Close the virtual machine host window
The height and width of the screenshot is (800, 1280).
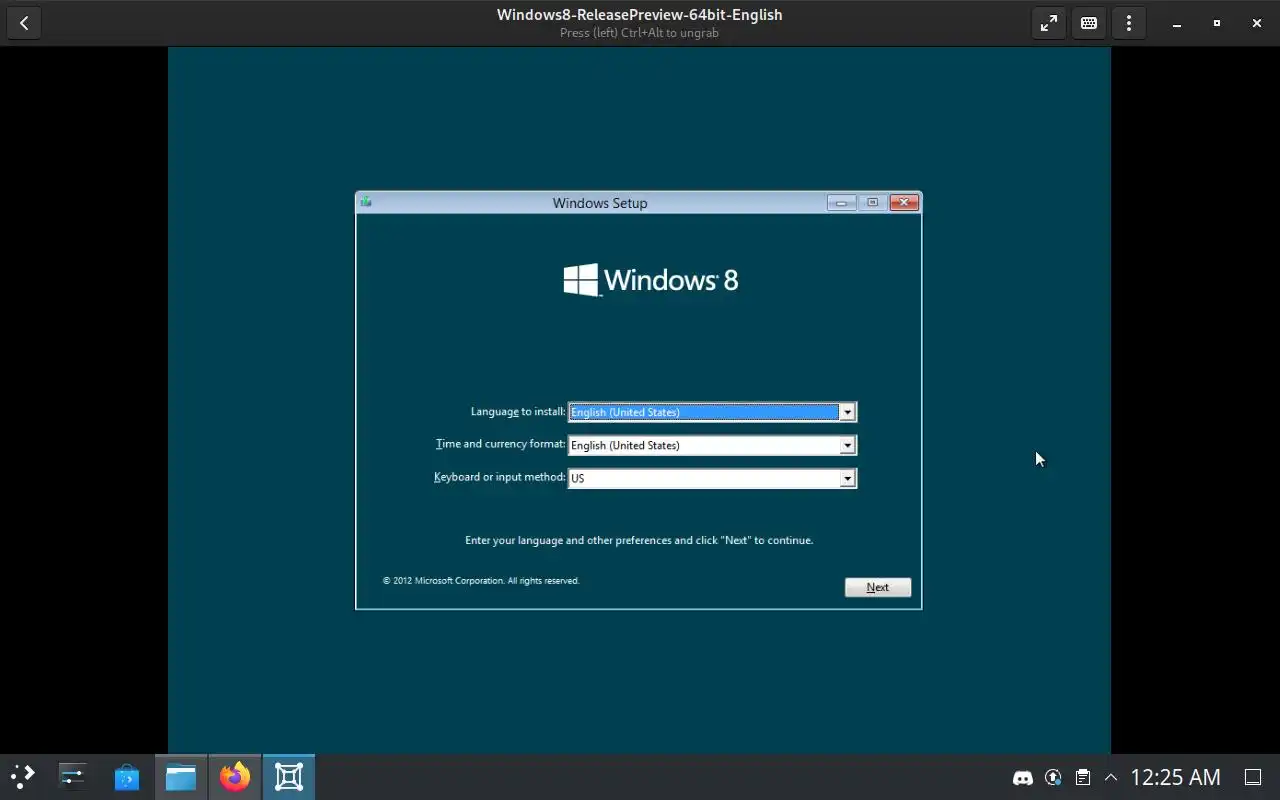tap(1257, 23)
